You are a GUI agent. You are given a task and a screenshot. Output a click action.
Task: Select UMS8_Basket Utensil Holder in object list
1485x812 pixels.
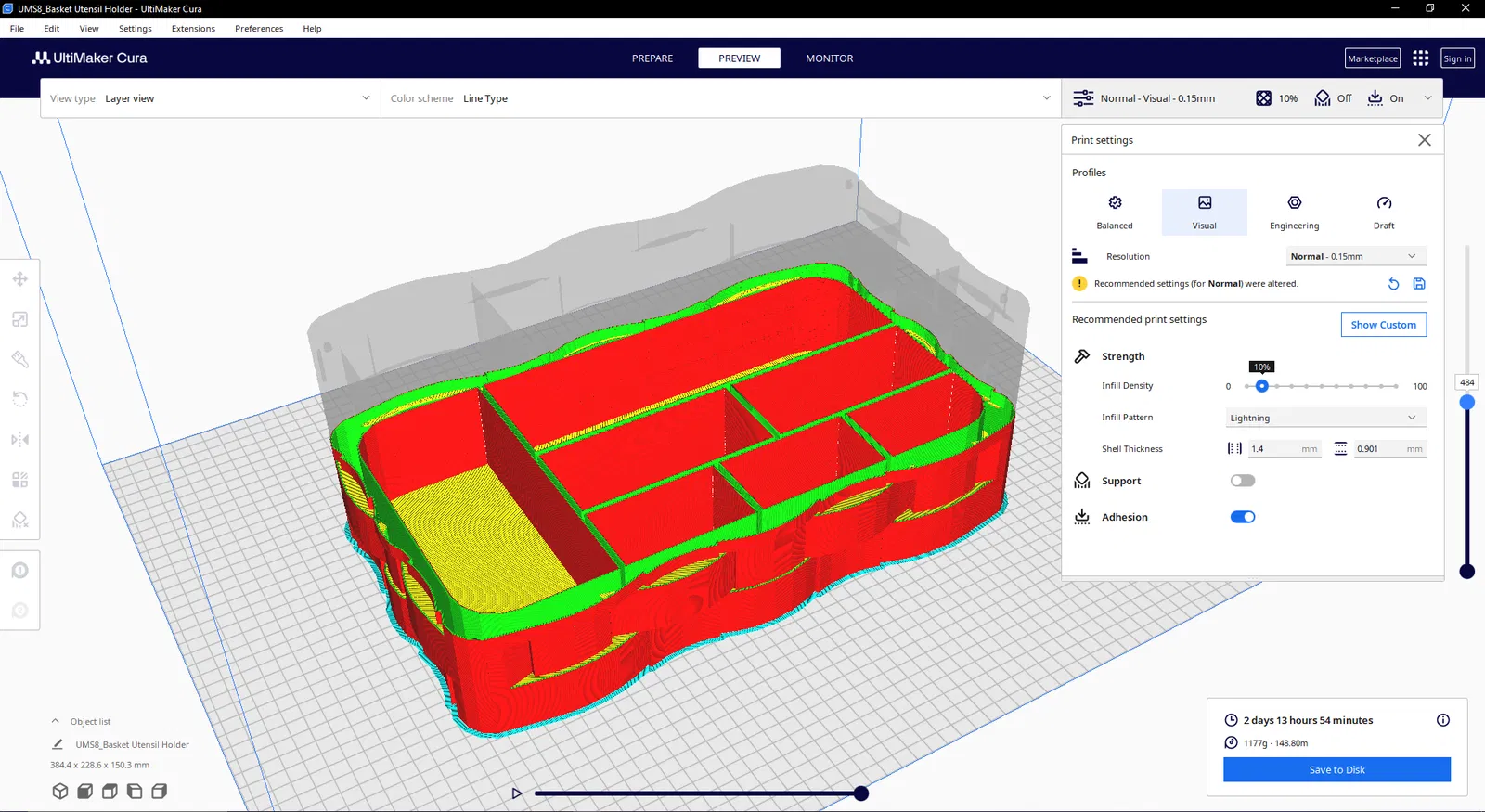[x=132, y=744]
